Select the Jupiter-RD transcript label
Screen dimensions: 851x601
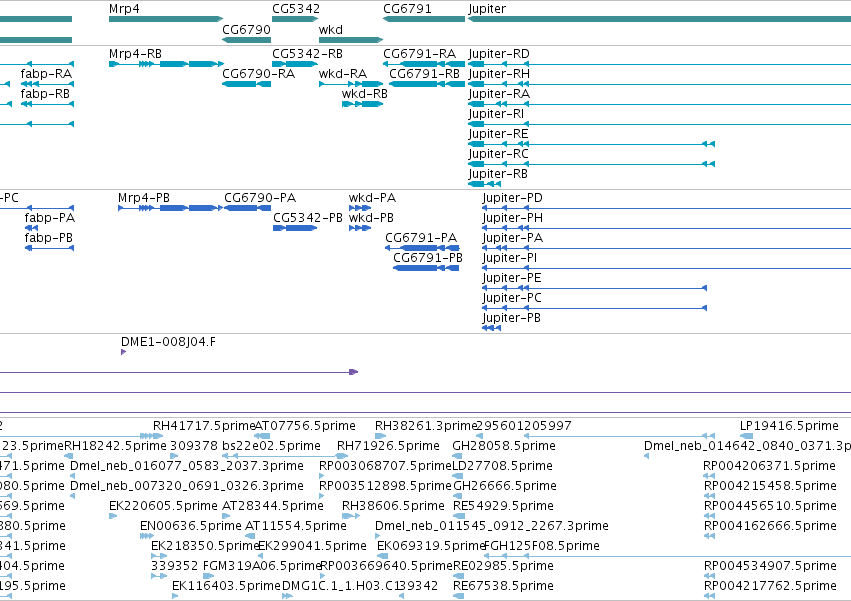pyautogui.click(x=499, y=54)
